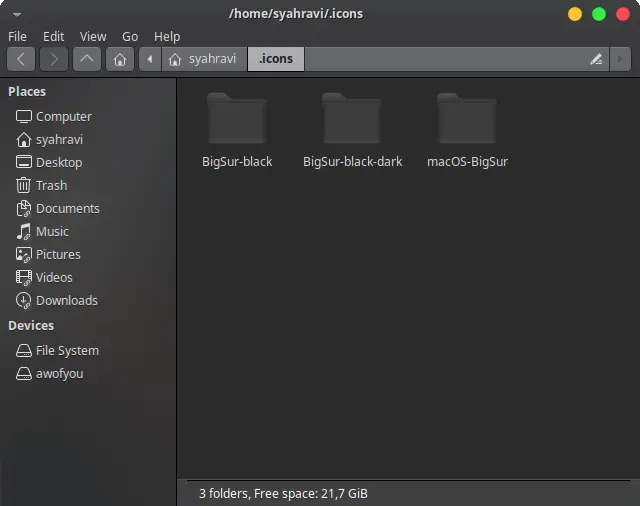Go forward with the right arrow button
640x506 pixels.
pos(54,59)
